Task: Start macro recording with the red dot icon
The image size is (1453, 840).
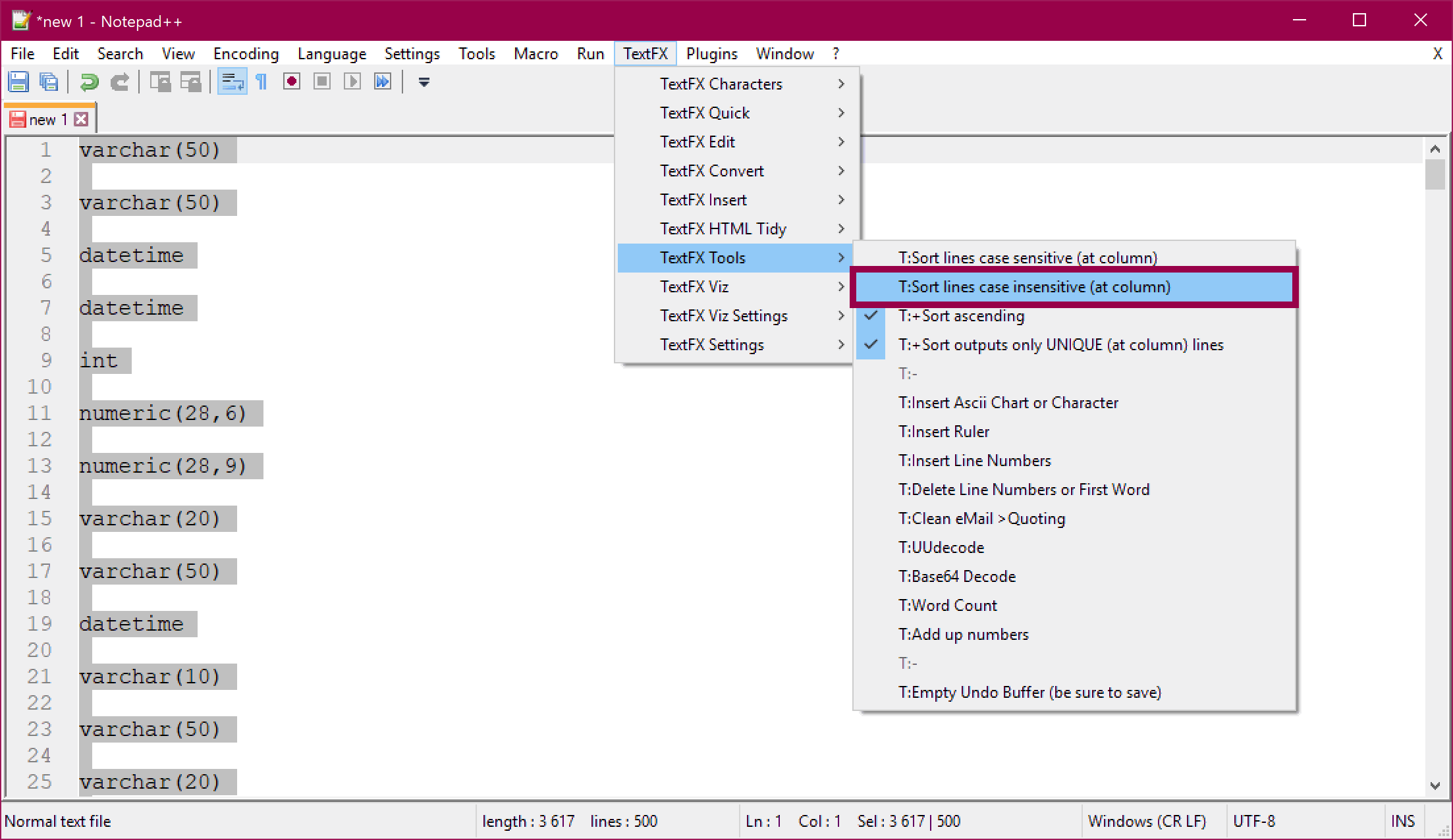Action: [x=292, y=82]
